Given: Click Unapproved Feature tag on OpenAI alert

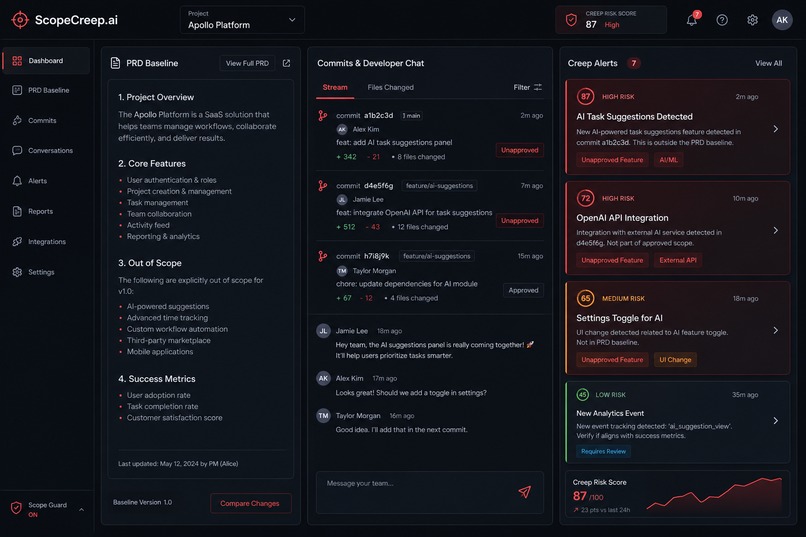Looking at the screenshot, I should point(612,260).
